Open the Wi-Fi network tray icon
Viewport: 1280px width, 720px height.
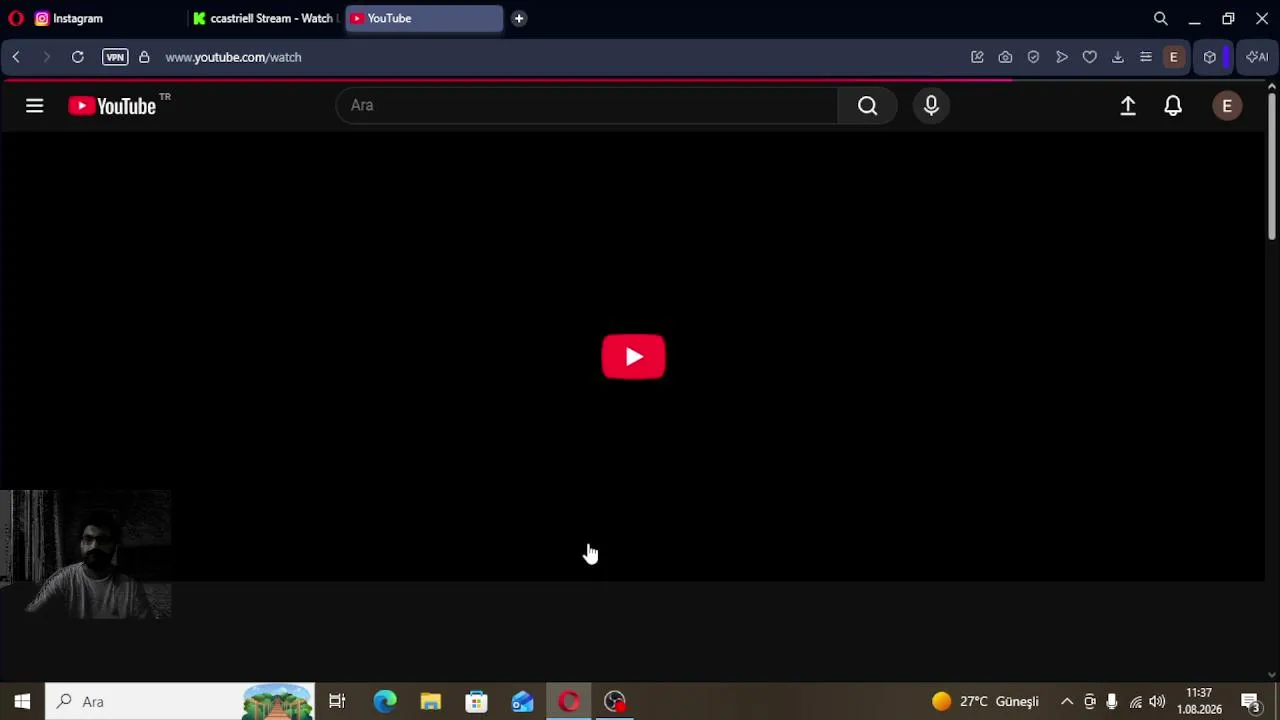click(1135, 701)
